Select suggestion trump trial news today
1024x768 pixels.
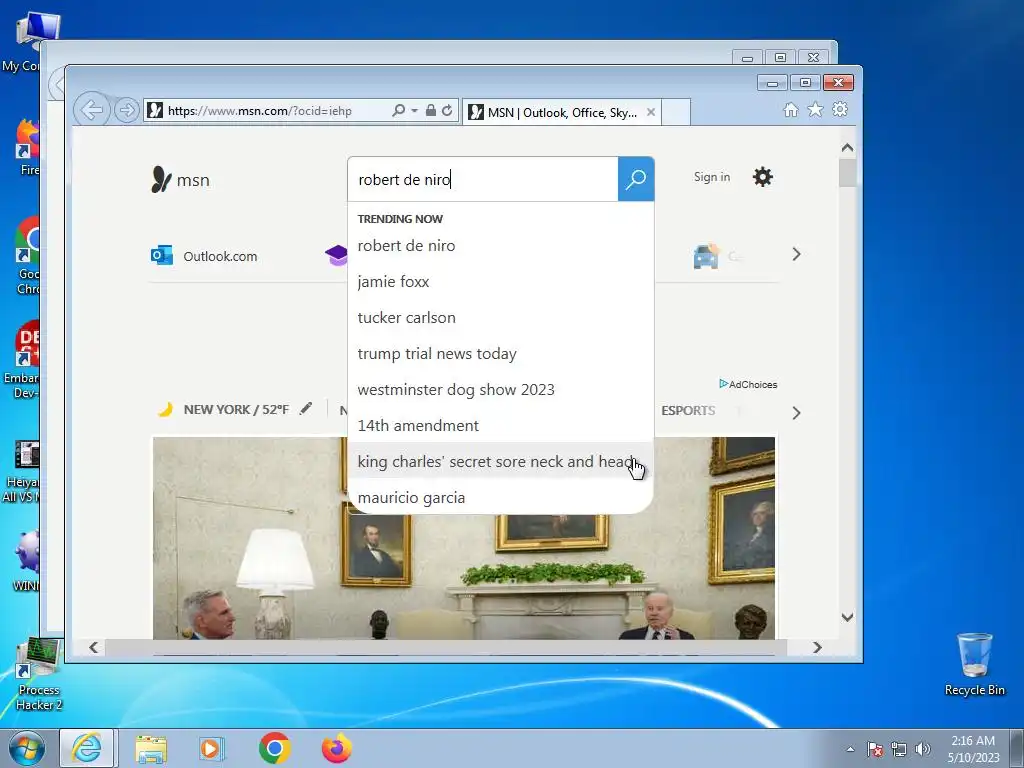tap(500, 353)
